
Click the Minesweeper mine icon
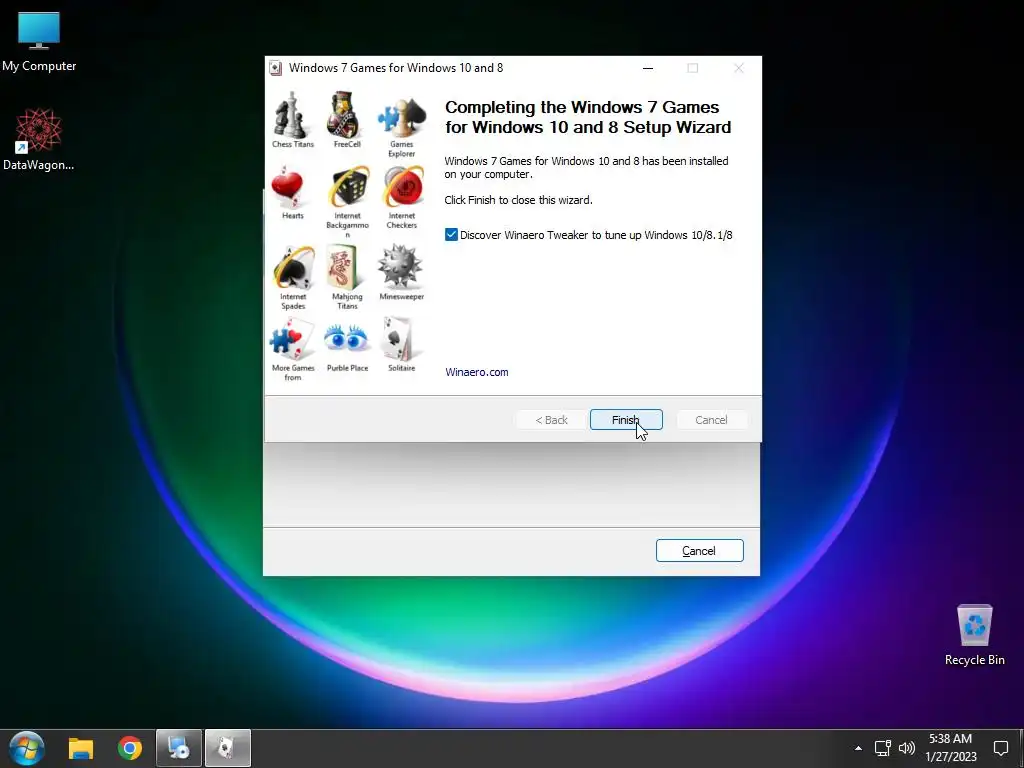pyautogui.click(x=401, y=266)
